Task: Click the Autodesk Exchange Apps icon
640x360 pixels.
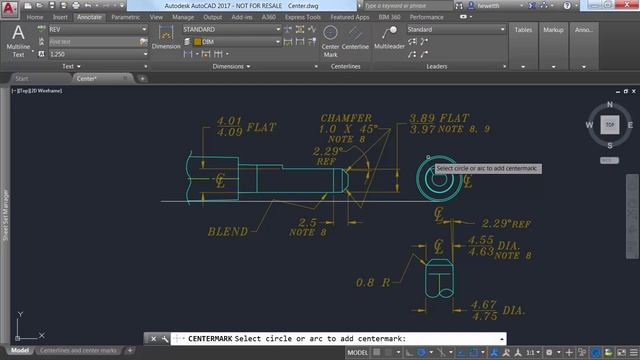Action: 532,6
